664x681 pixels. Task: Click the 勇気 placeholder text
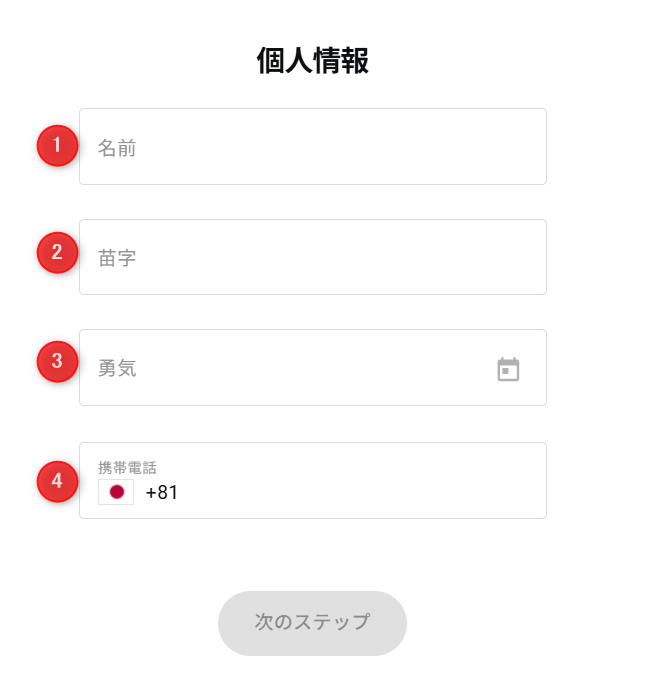pyautogui.click(x=117, y=368)
